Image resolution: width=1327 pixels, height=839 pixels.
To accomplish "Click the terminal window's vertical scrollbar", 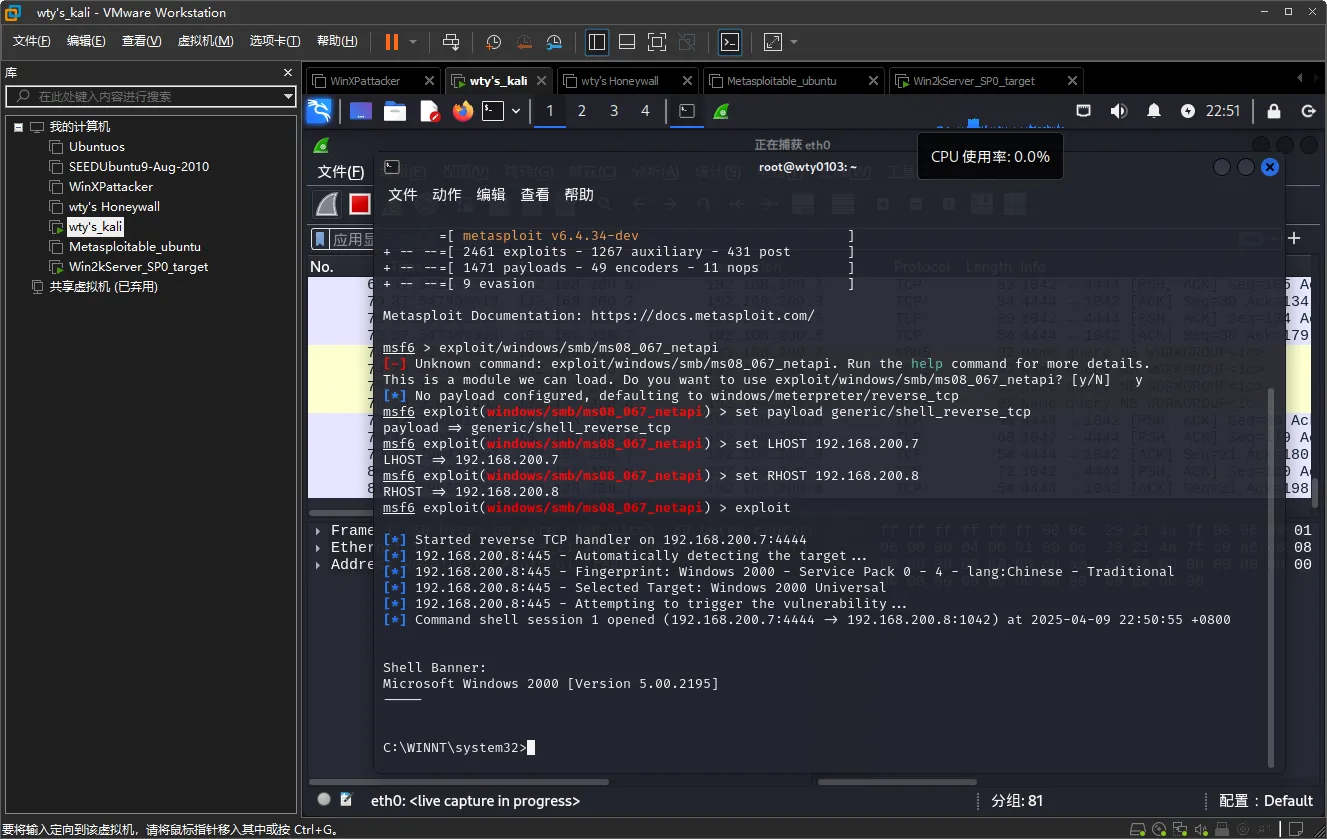I will (x=1271, y=579).
